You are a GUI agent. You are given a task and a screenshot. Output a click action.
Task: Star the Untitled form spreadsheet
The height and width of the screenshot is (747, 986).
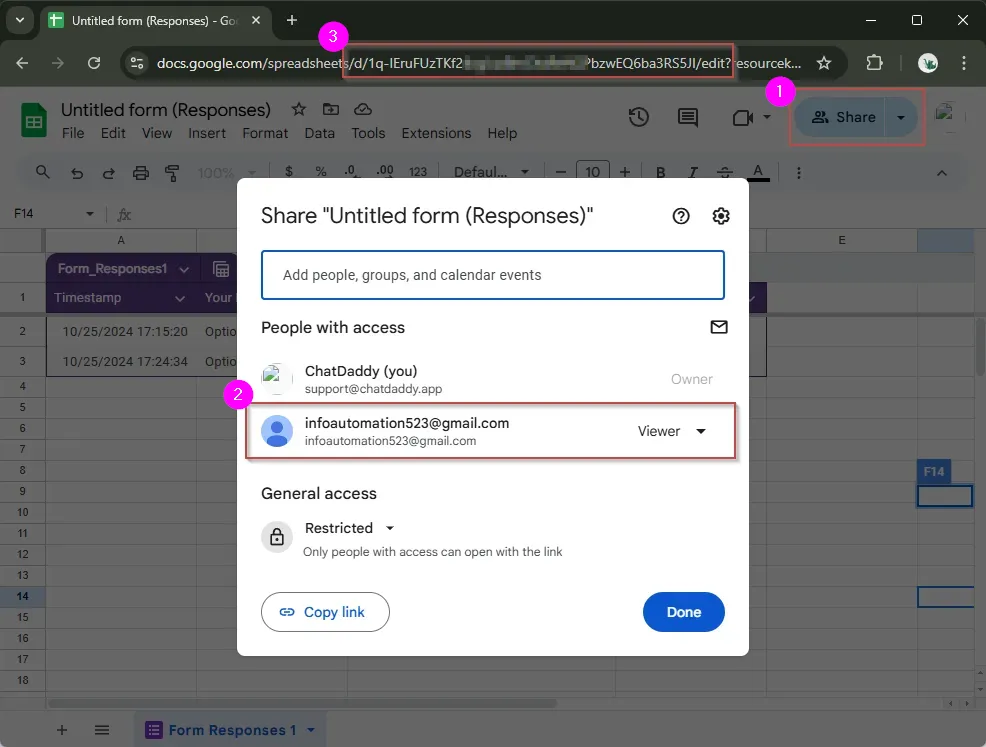point(298,109)
